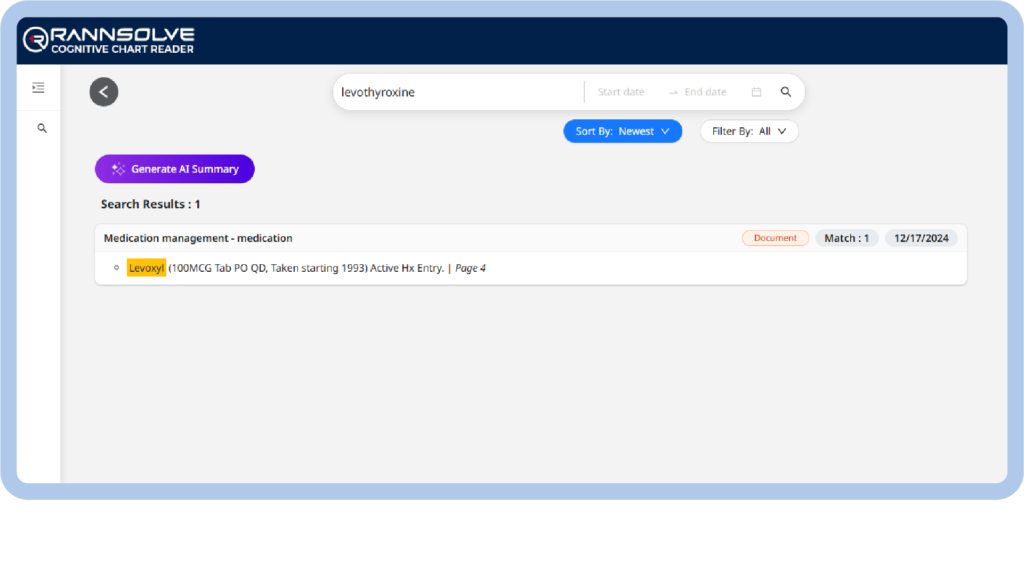Click the Match : 1 badge

[847, 238]
